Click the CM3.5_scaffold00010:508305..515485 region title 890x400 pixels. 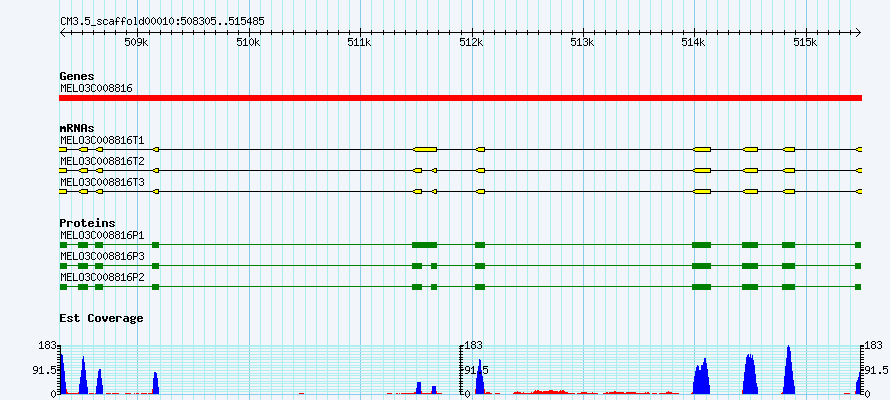[x=162, y=22]
